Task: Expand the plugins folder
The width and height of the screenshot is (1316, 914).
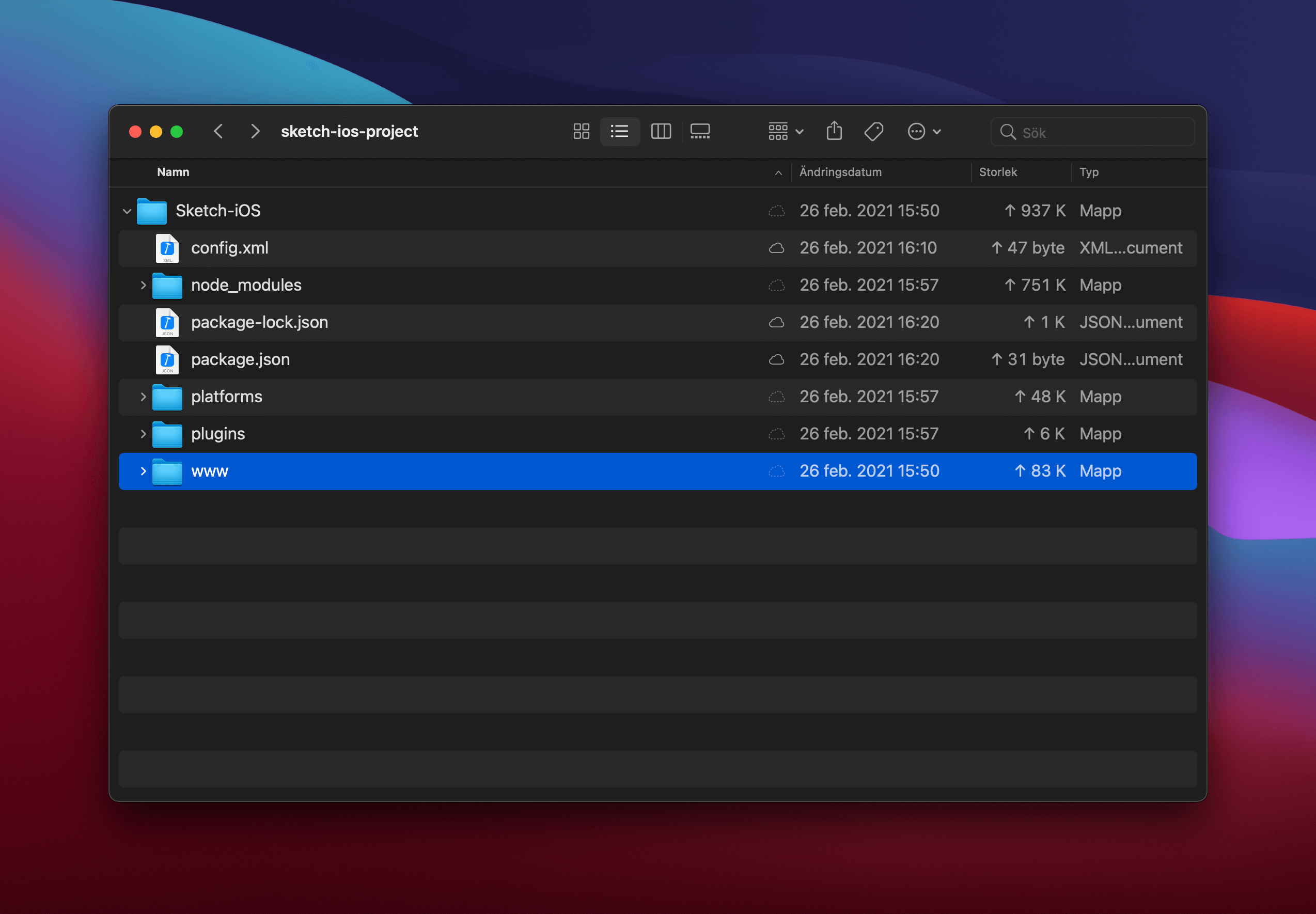Action: click(x=143, y=434)
